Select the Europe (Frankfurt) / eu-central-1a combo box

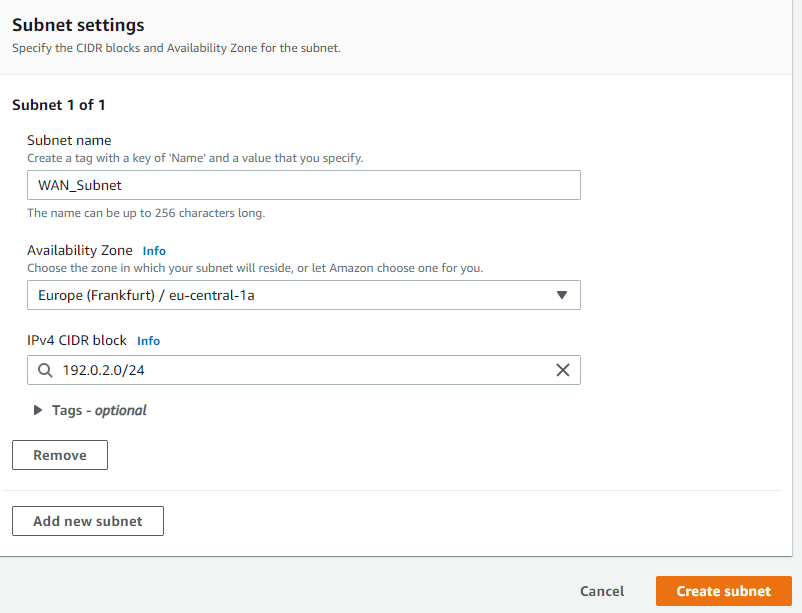point(290,295)
